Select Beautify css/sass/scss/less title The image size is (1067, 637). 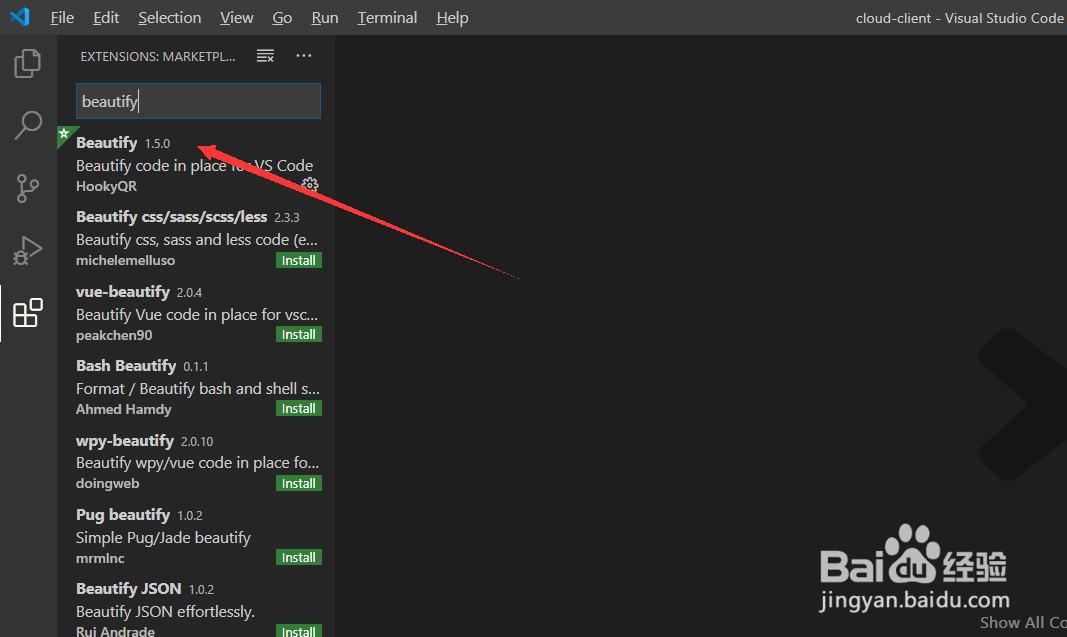point(171,217)
